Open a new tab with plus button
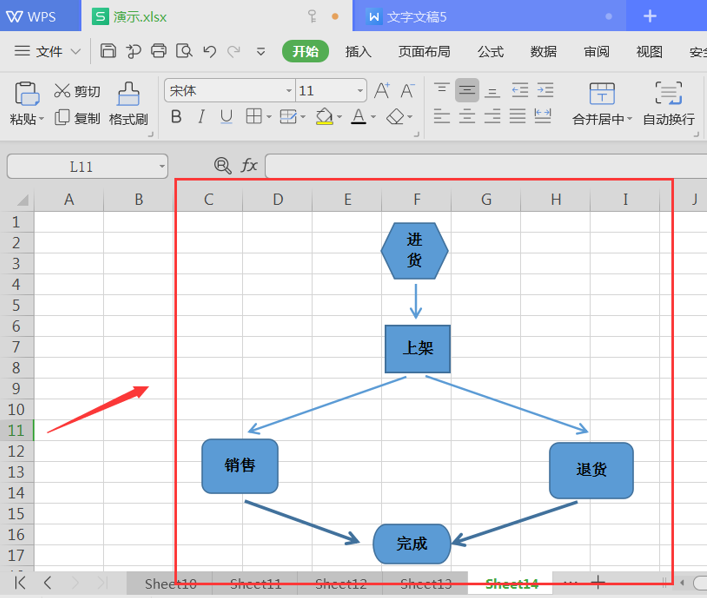The height and width of the screenshot is (598, 708). click(x=650, y=16)
